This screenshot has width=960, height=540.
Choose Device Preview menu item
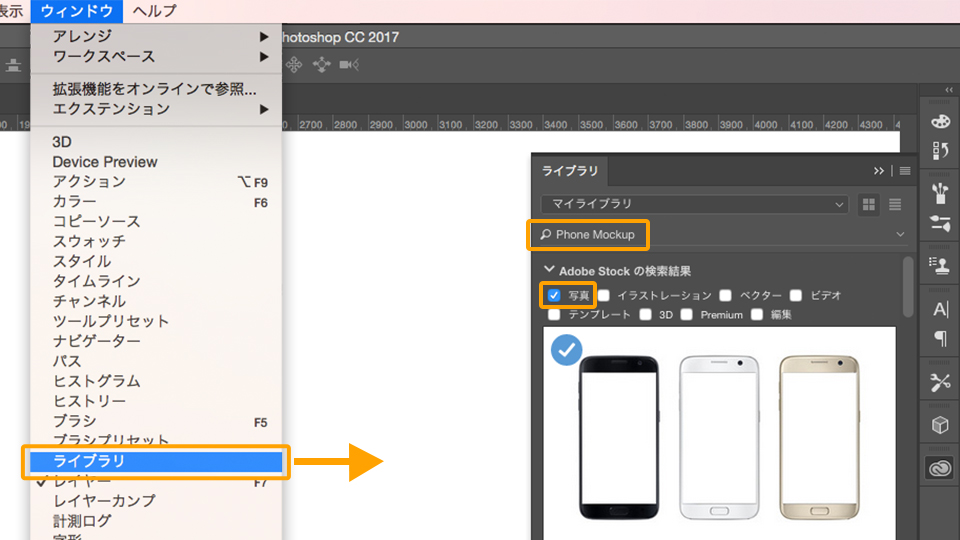click(156, 162)
